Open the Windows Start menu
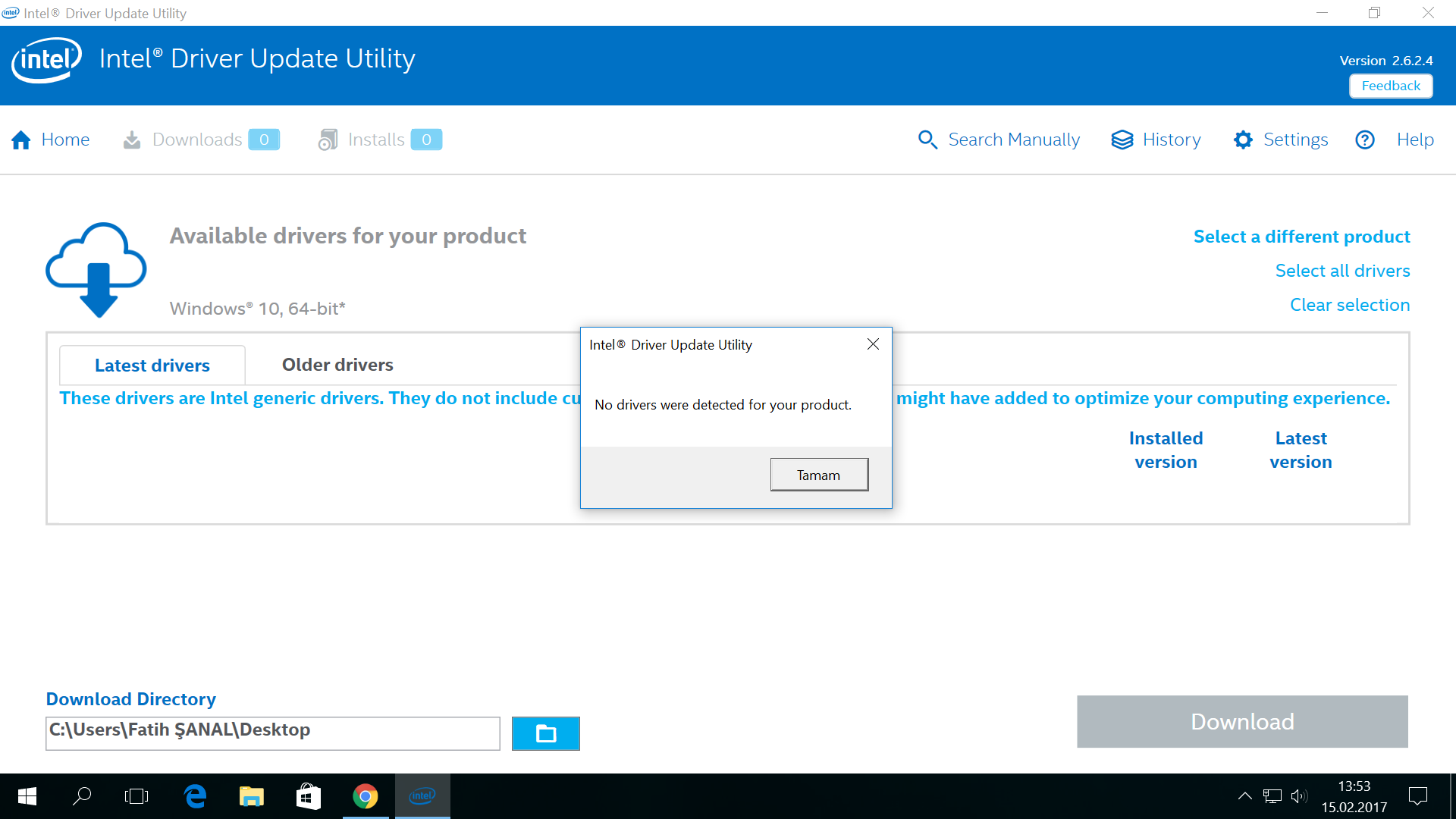The height and width of the screenshot is (819, 1456). 27,796
